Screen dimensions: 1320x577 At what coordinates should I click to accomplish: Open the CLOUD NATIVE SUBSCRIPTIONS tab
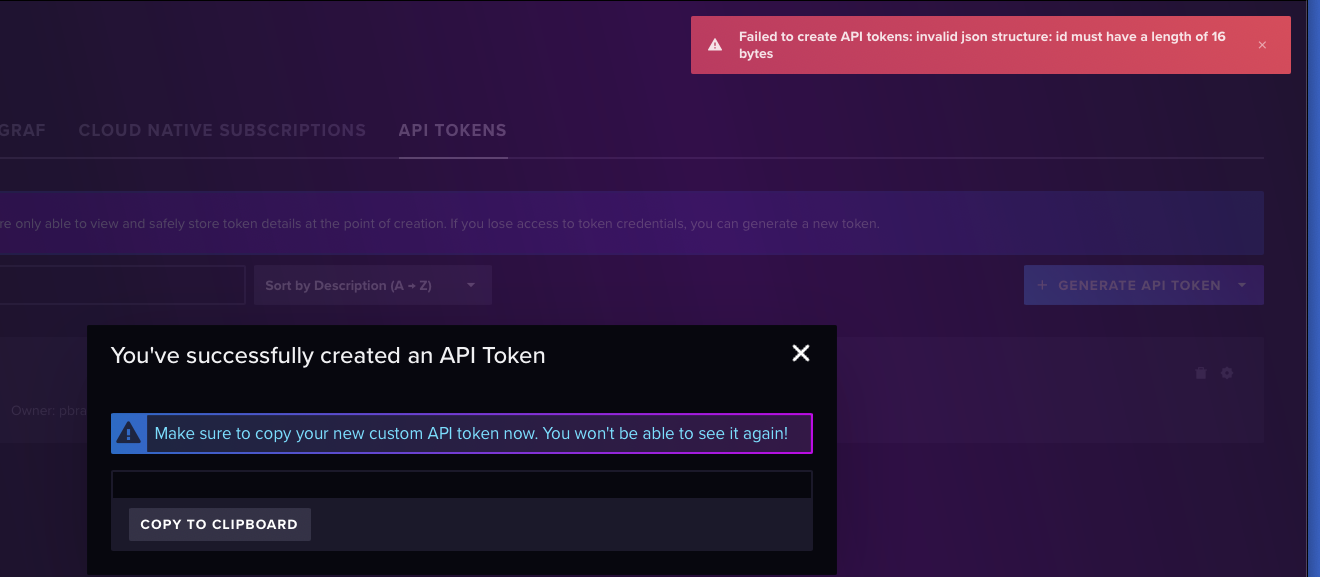[221, 130]
